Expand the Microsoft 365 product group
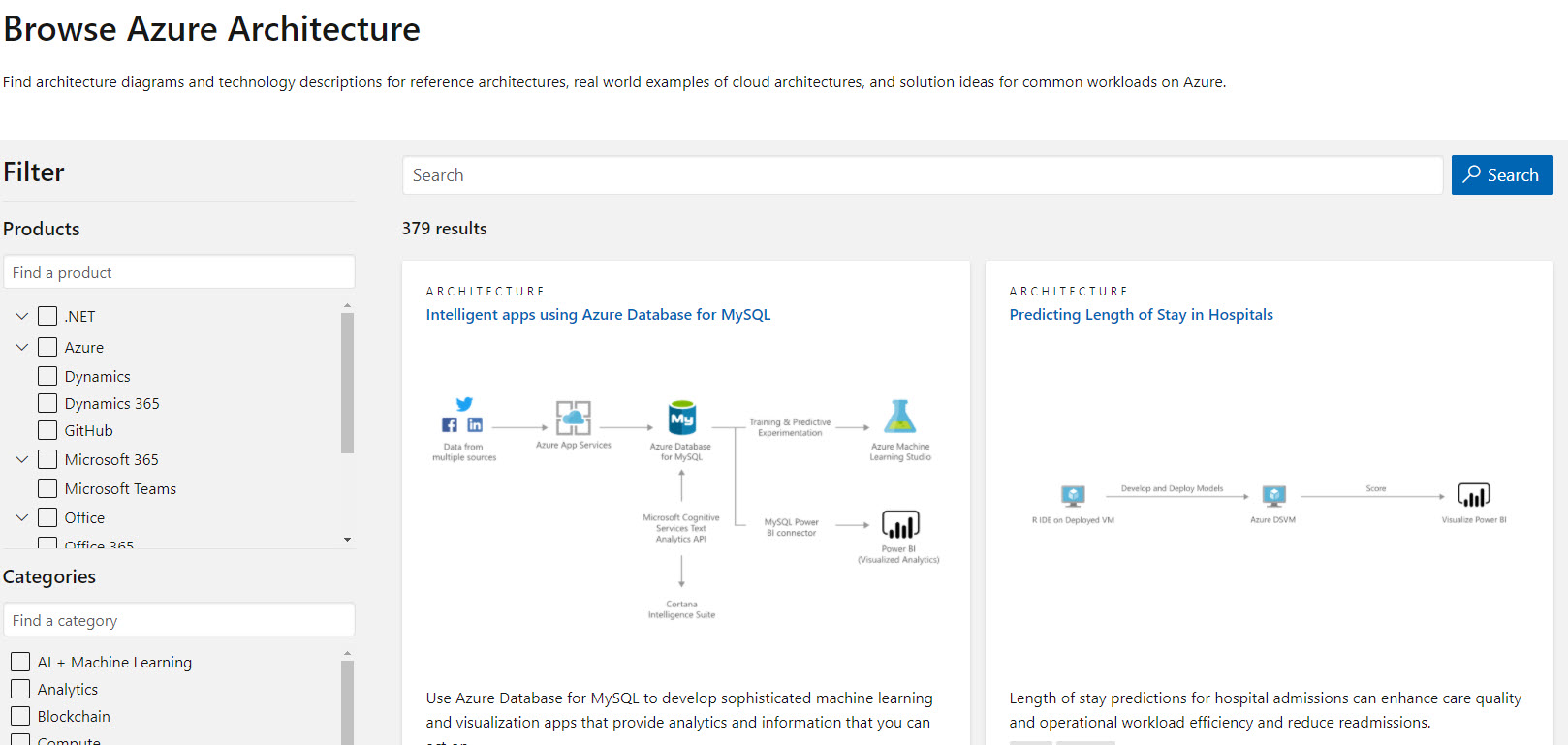1568x745 pixels. point(21,459)
